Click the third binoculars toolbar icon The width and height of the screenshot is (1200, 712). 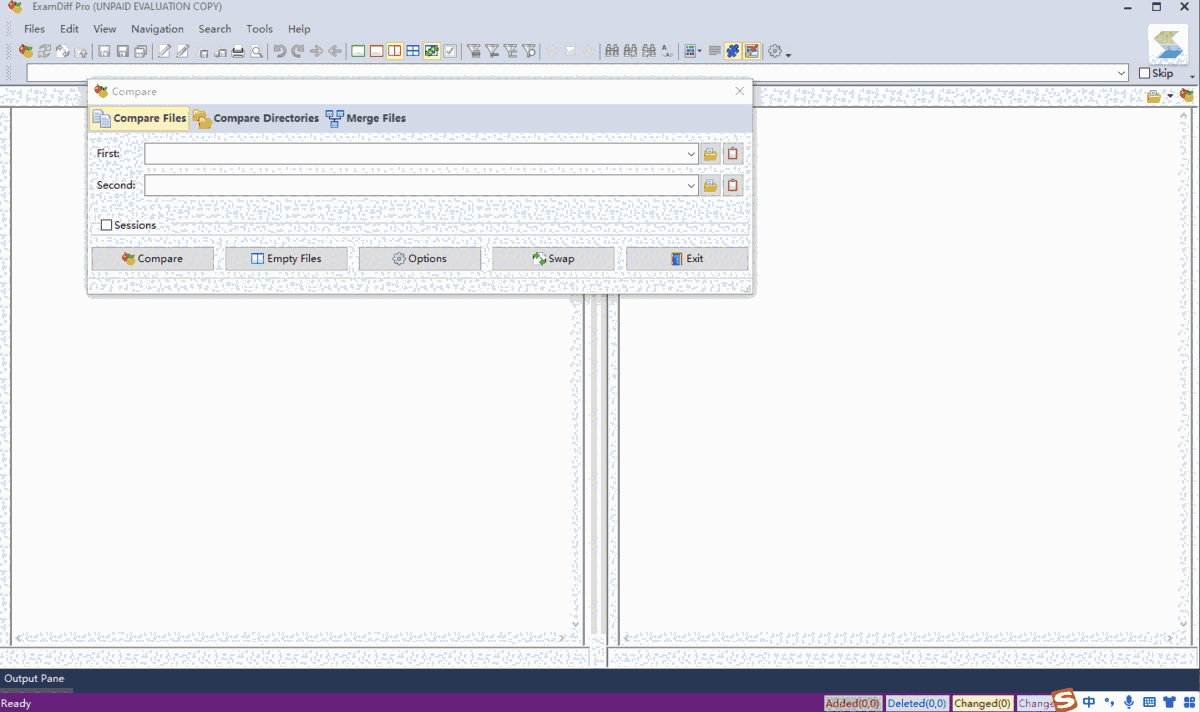[649, 51]
